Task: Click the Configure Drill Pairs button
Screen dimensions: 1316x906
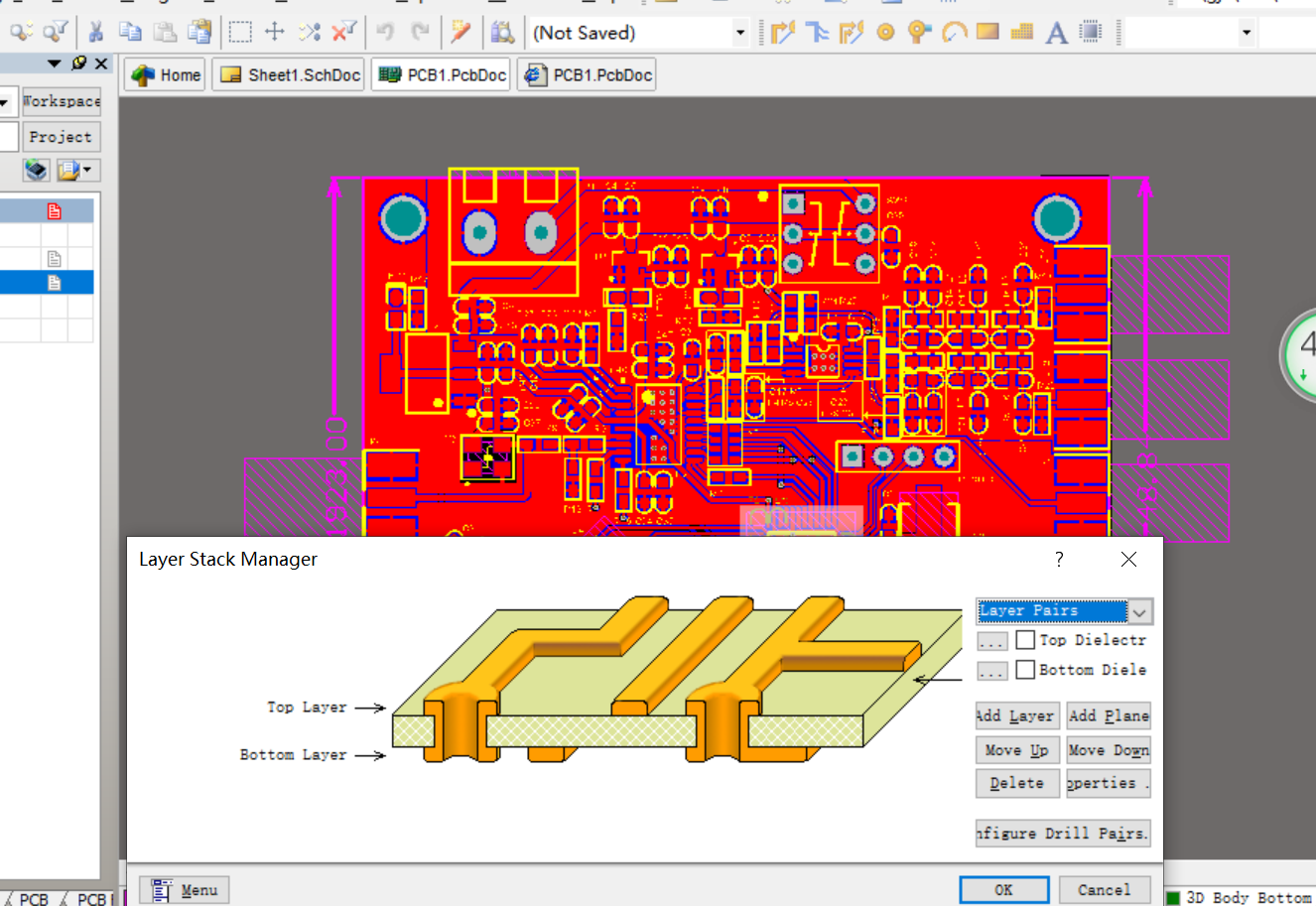Action: [1063, 834]
